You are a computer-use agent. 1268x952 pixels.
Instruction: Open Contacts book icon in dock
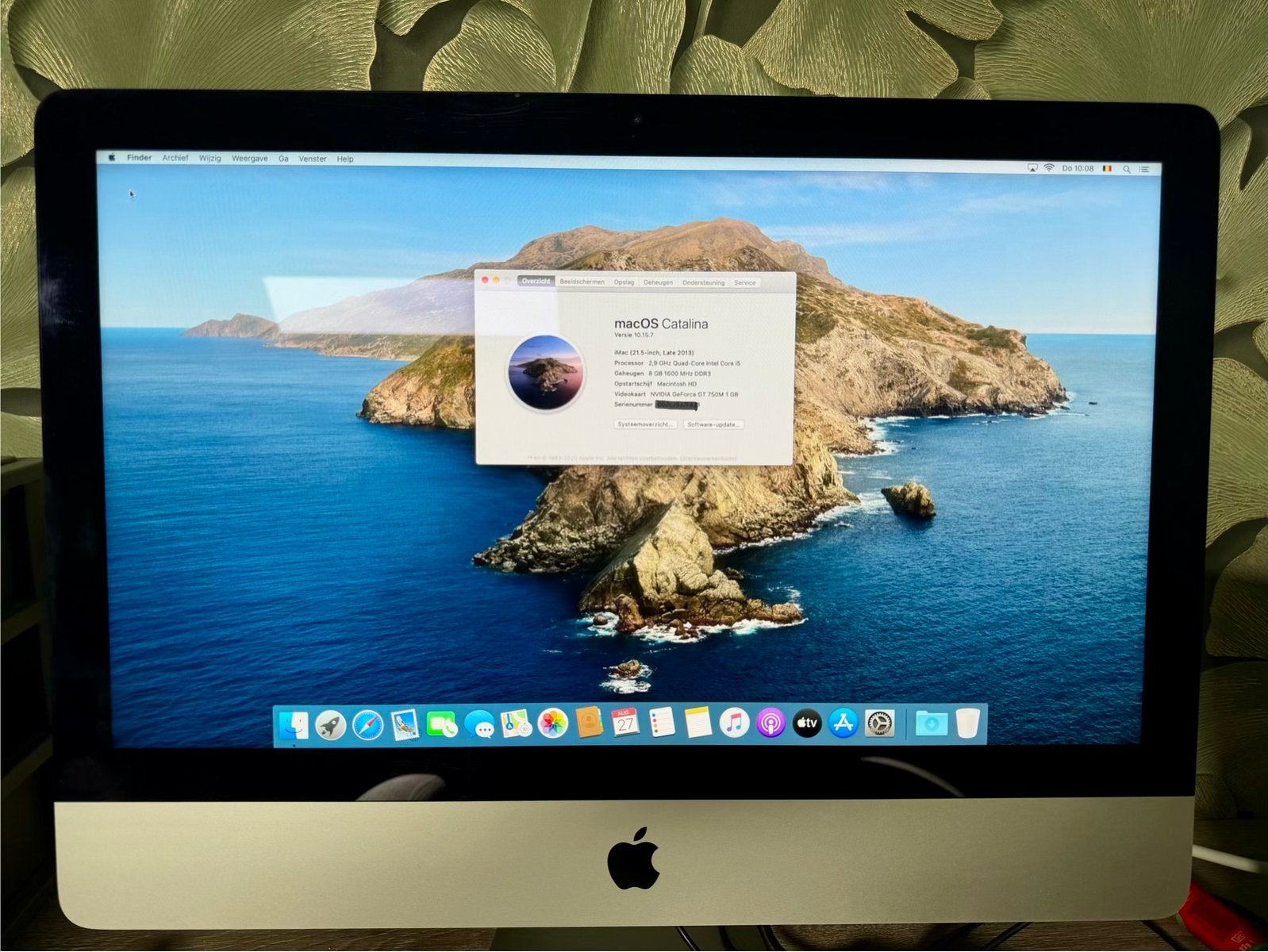click(x=589, y=723)
